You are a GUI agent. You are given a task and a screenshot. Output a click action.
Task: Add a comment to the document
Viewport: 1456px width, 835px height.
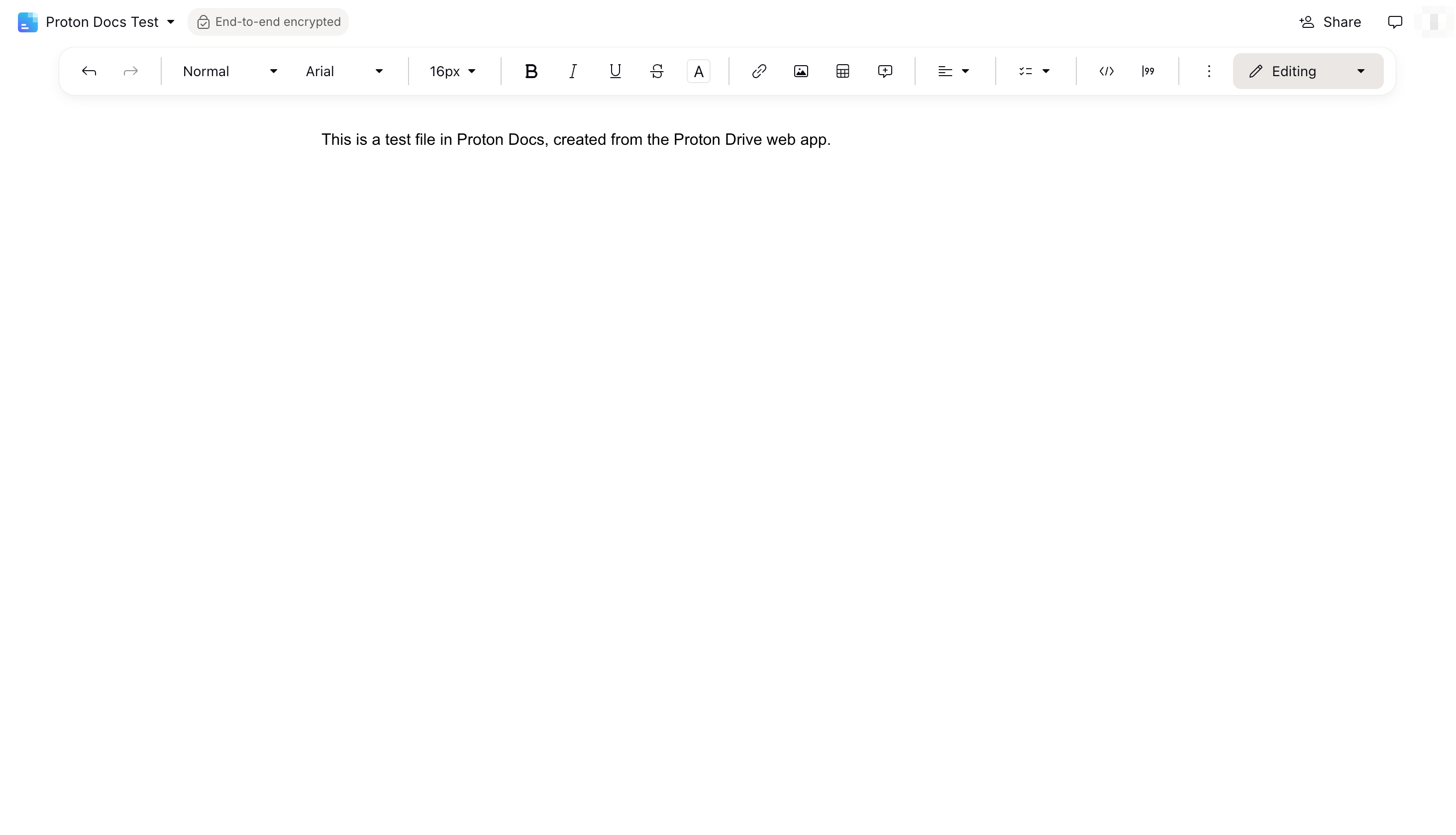[x=884, y=71]
